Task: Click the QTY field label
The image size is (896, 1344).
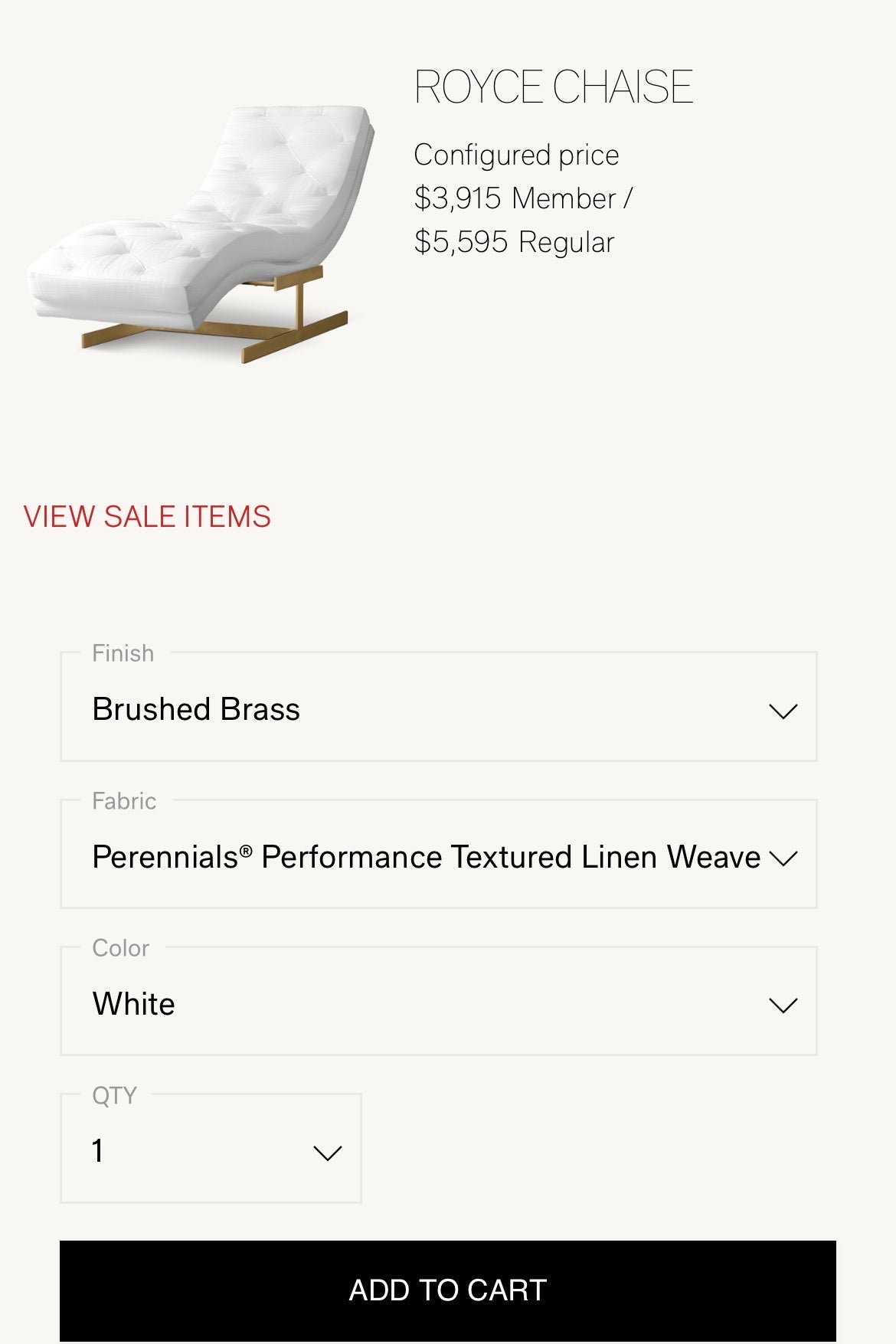Action: click(115, 1095)
